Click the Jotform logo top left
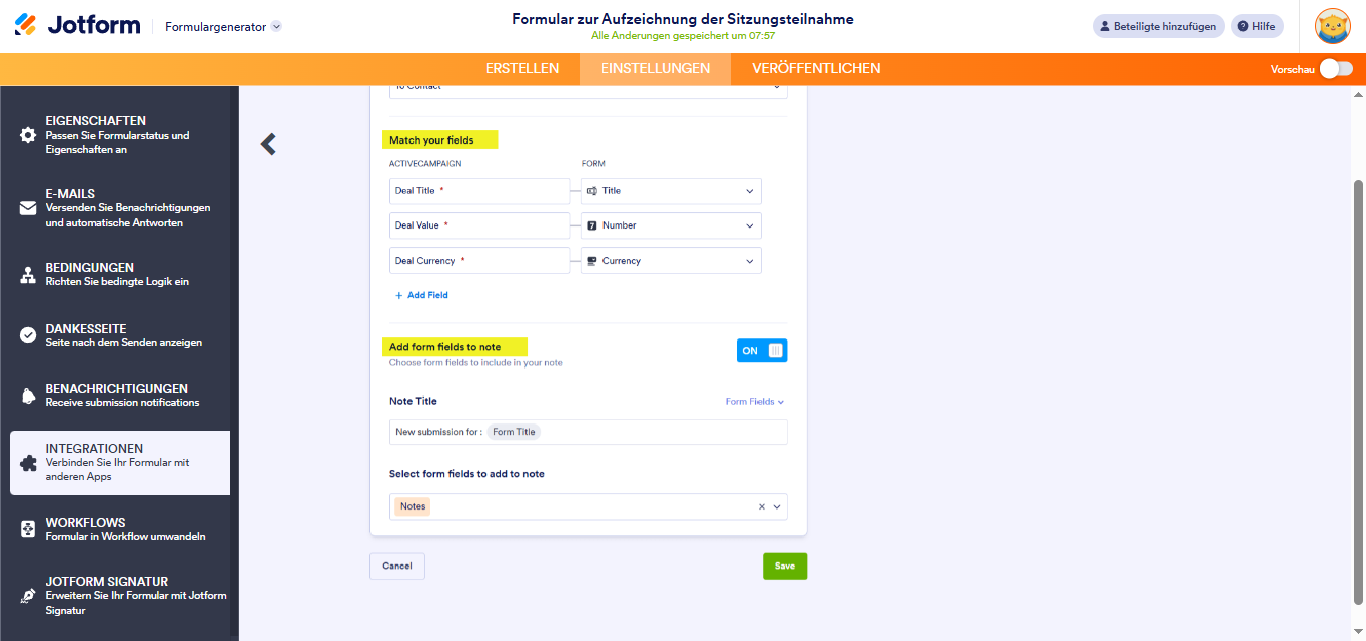1366x641 pixels. (77, 25)
